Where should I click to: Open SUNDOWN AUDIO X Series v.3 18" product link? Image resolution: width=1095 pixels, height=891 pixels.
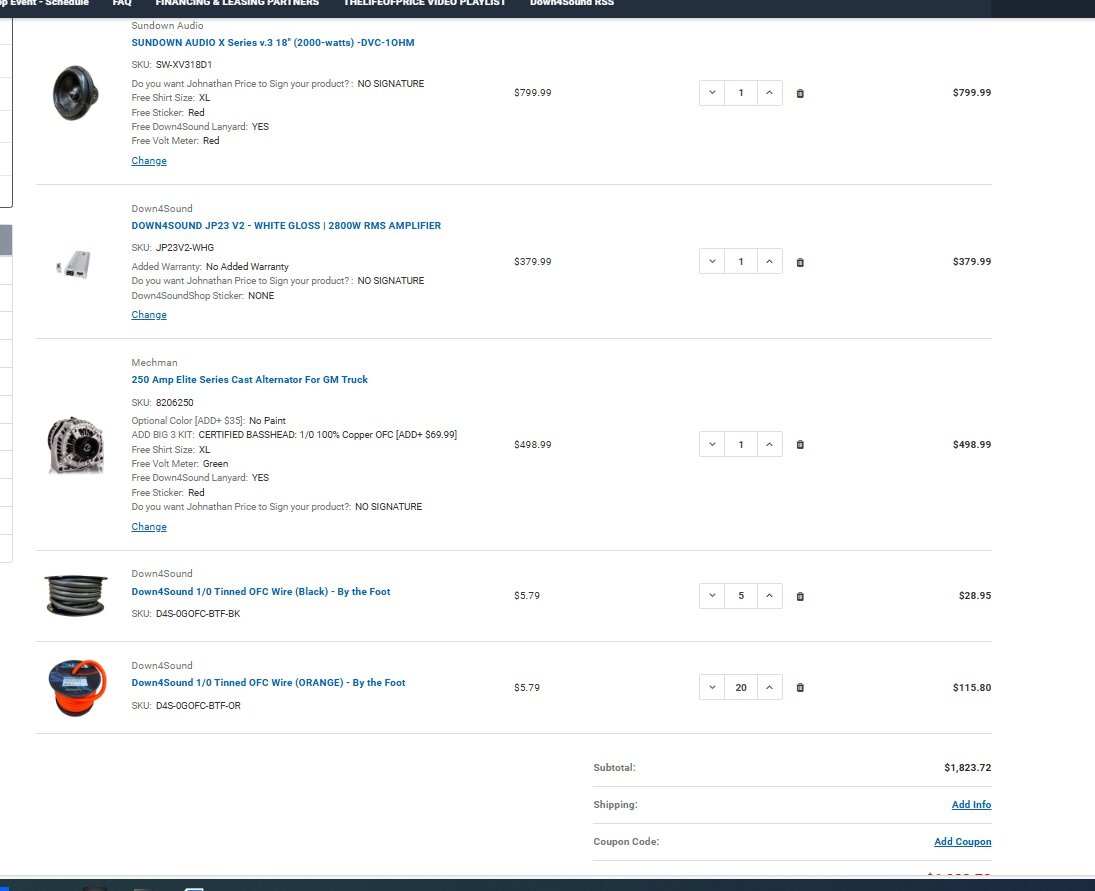tap(273, 43)
